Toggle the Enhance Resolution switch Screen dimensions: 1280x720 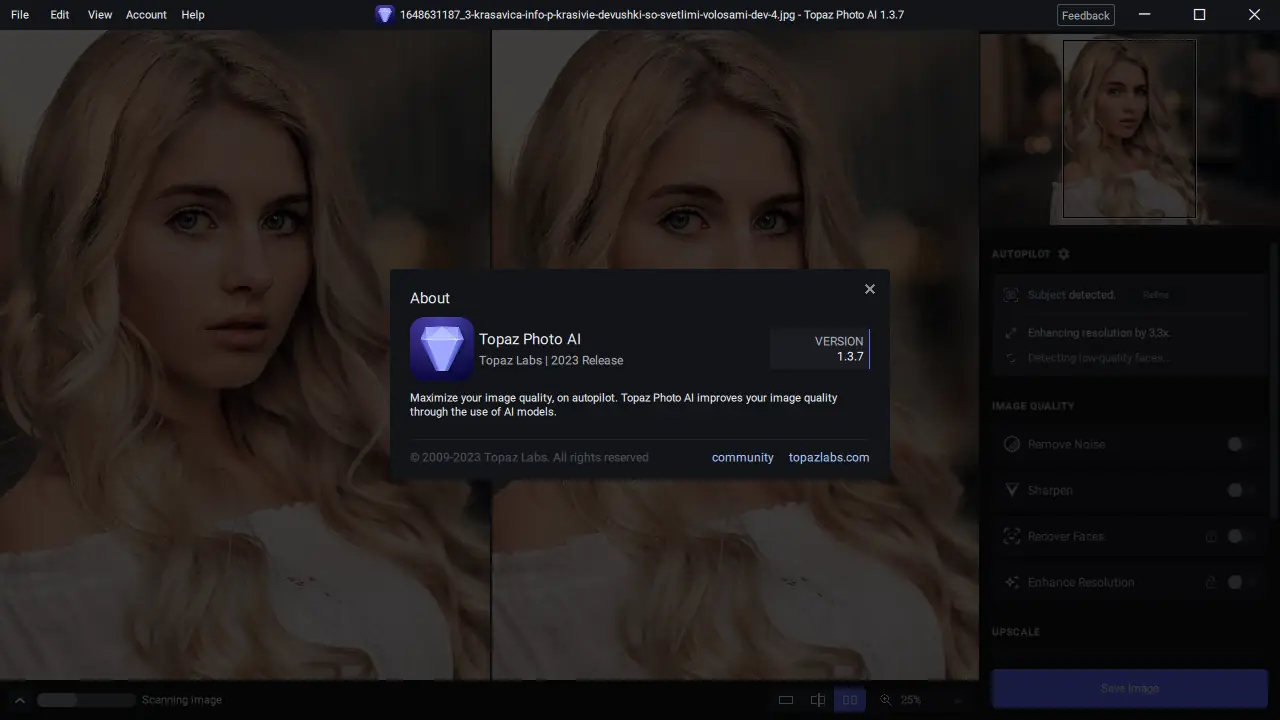(1240, 582)
